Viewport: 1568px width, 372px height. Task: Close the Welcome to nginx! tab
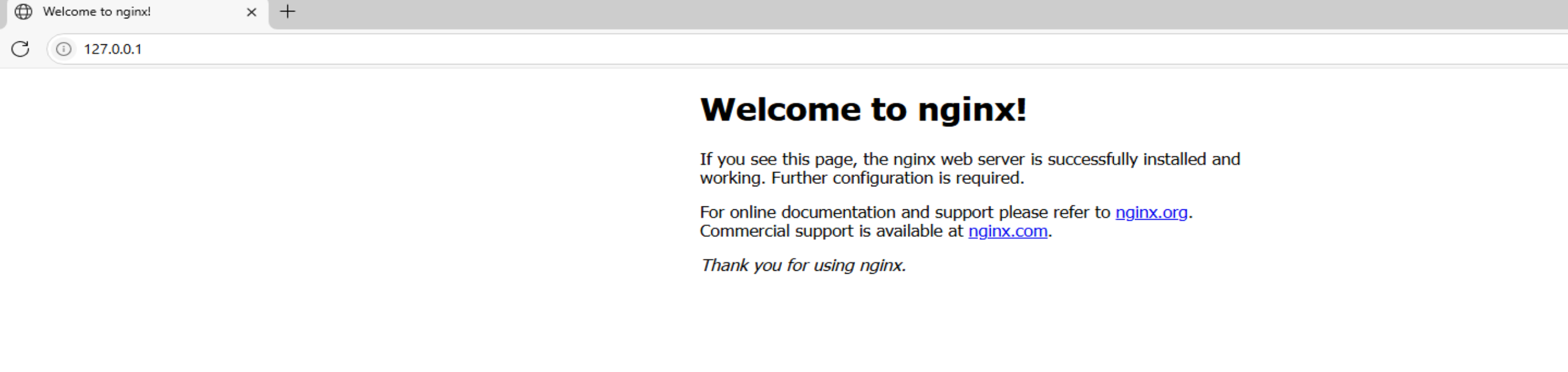251,12
